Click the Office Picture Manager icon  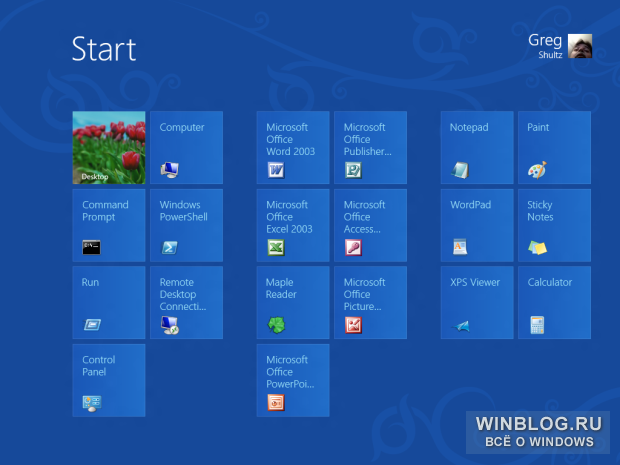coord(353,325)
